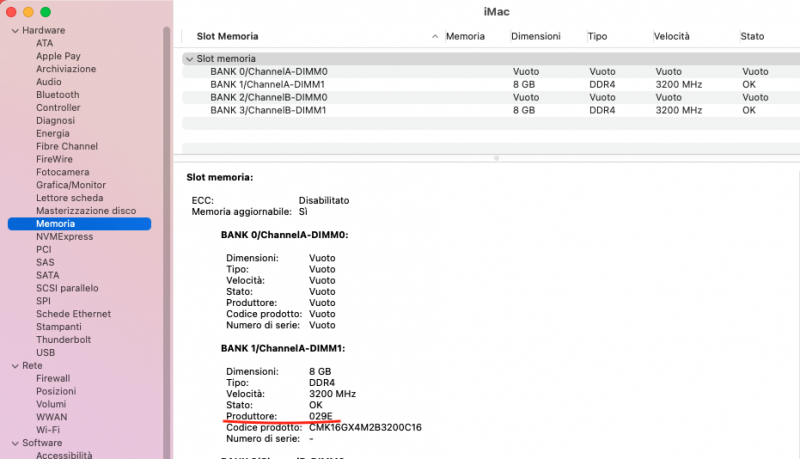The width and height of the screenshot is (800, 459).
Task: Sort by Velocità column header
Action: click(x=671, y=36)
